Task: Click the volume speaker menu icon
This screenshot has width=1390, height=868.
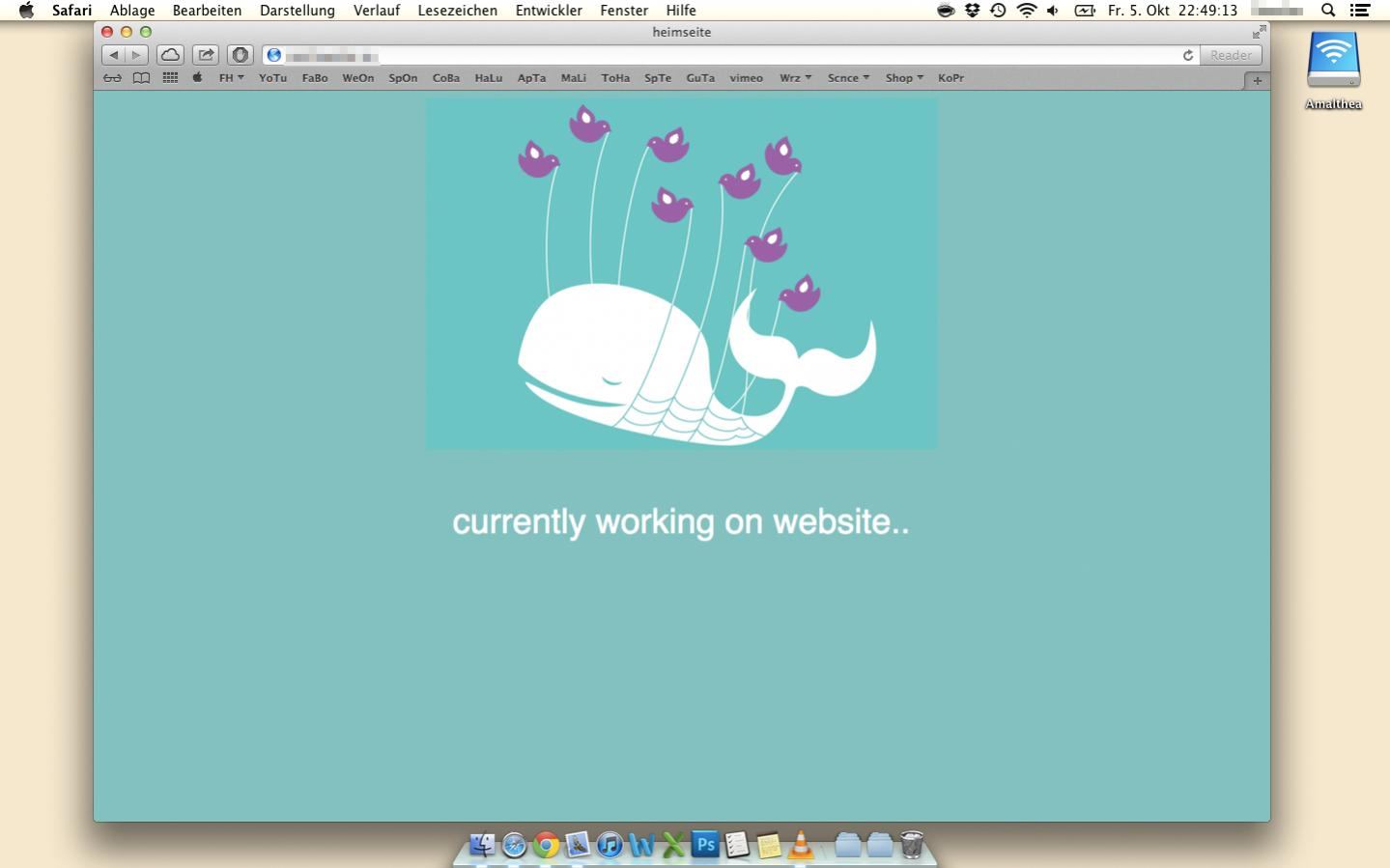Action: click(1053, 11)
